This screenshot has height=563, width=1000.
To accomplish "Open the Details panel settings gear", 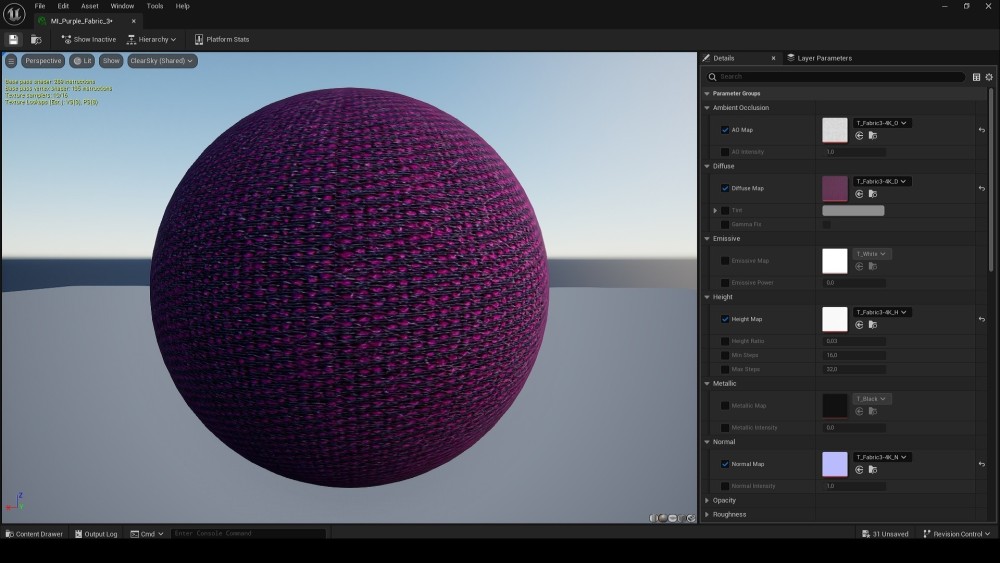I will 989,77.
